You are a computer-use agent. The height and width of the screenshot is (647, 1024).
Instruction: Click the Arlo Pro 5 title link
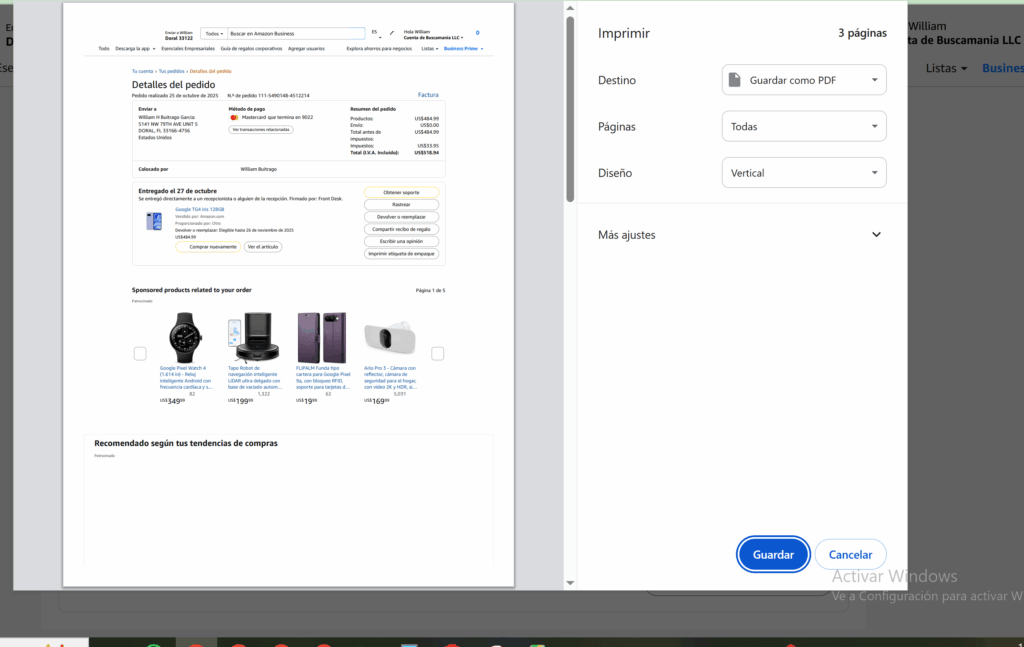[390, 377]
